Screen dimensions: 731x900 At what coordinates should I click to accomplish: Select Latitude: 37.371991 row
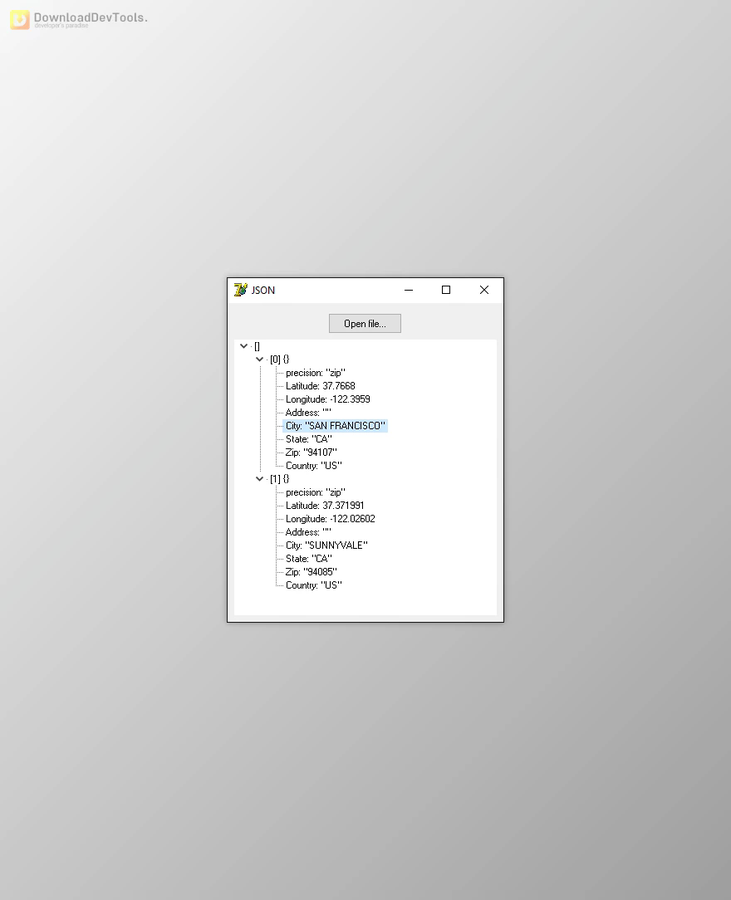pyautogui.click(x=325, y=505)
